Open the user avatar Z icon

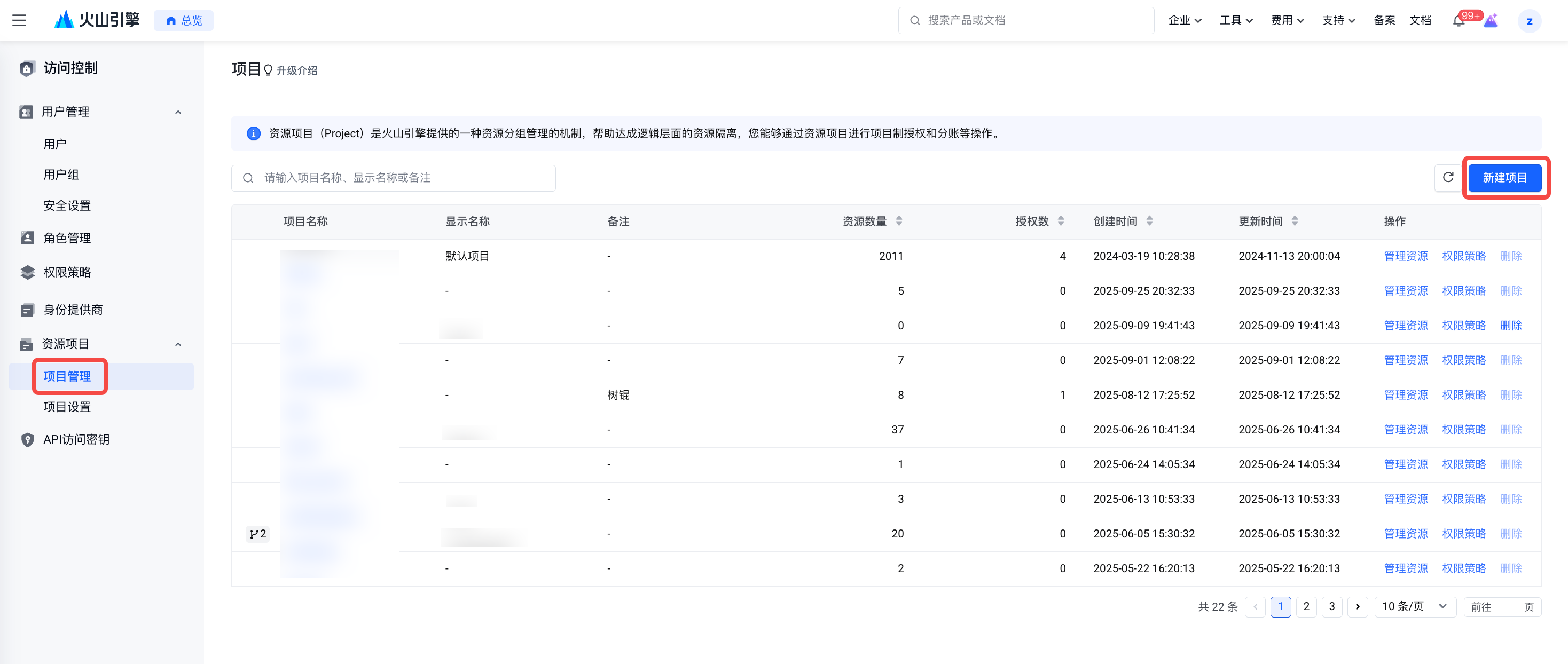[x=1529, y=21]
